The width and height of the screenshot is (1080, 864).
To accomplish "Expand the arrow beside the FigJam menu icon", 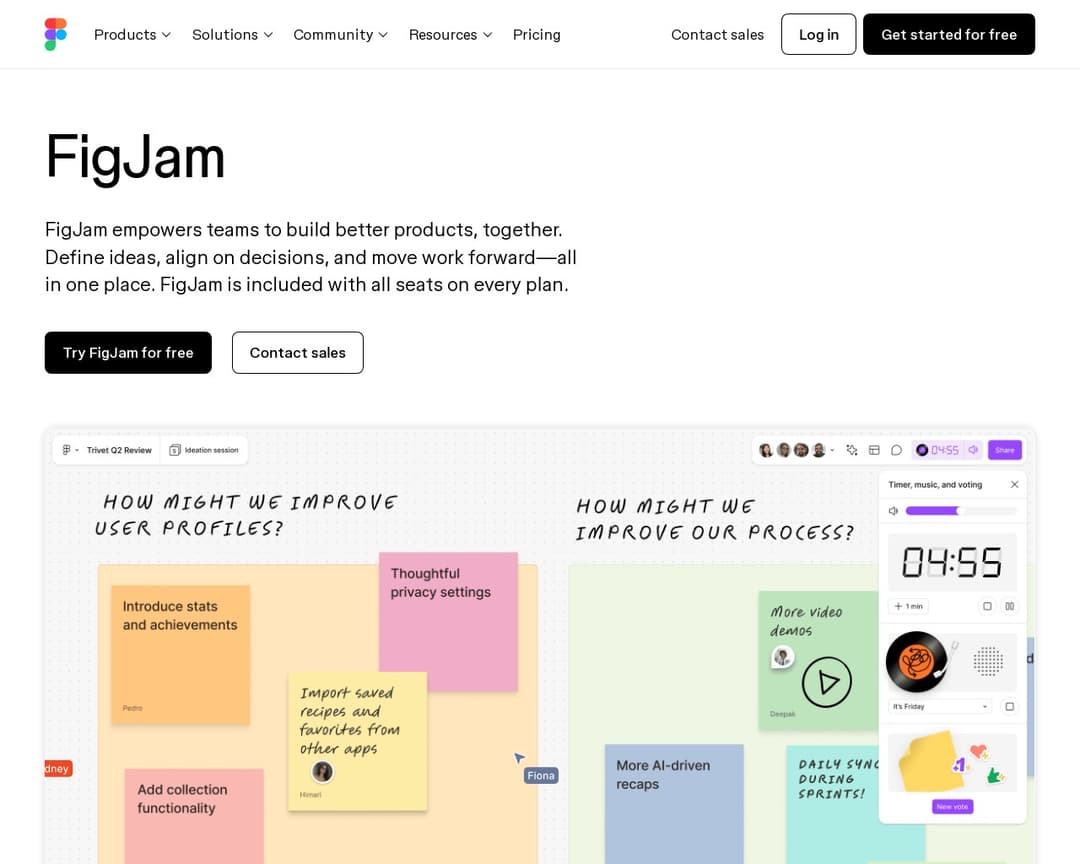I will [x=77, y=450].
